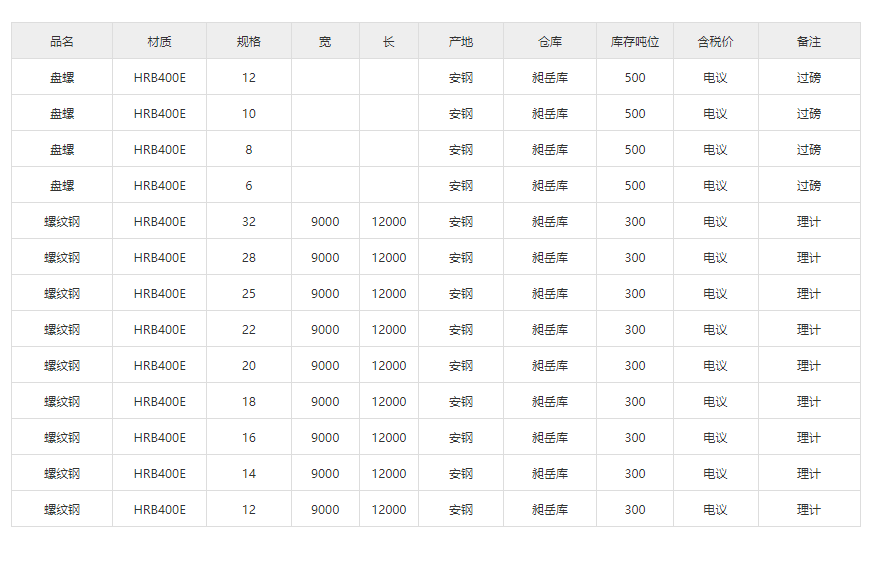Image resolution: width=883 pixels, height=568 pixels.
Task: Click 12000 length in 规格 22 row
Action: click(x=389, y=329)
